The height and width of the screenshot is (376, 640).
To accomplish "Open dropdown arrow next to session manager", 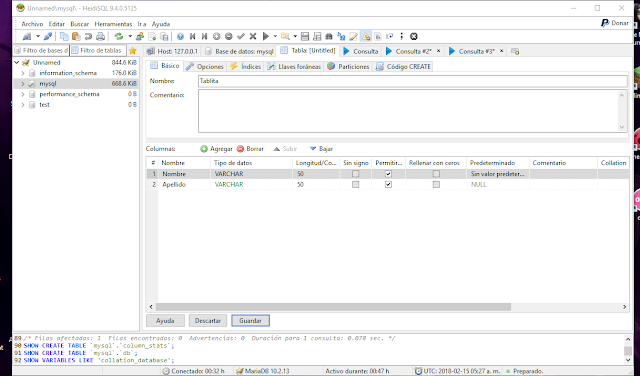I will pyautogui.click(x=38, y=36).
